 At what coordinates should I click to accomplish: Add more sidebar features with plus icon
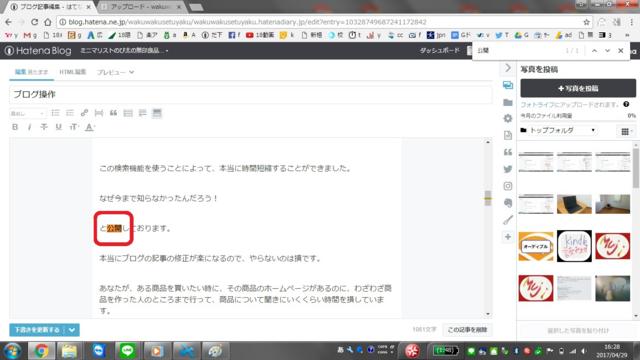click(508, 237)
